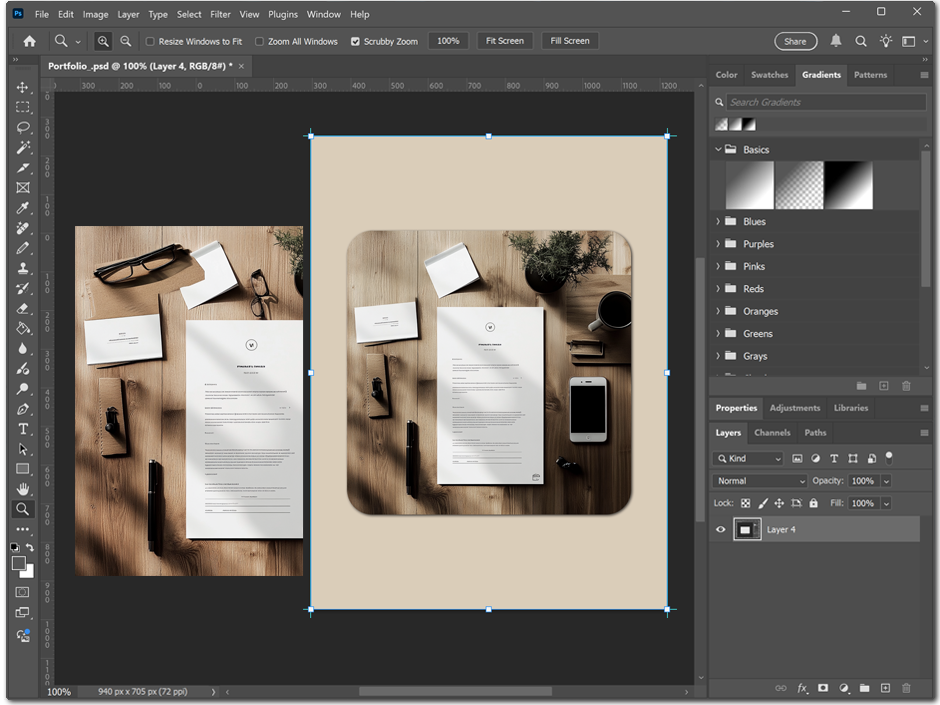Disable the Scrubby Zoom checkbox
The width and height of the screenshot is (940, 705).
tap(355, 41)
